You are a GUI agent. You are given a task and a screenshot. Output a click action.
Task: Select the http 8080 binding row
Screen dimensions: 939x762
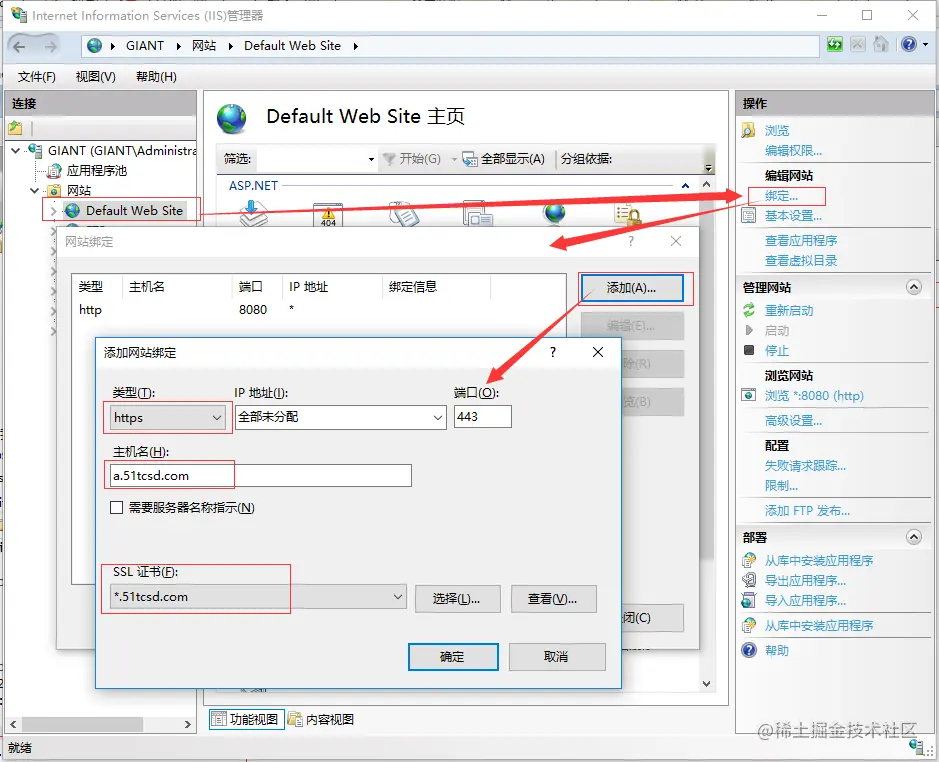click(317, 310)
